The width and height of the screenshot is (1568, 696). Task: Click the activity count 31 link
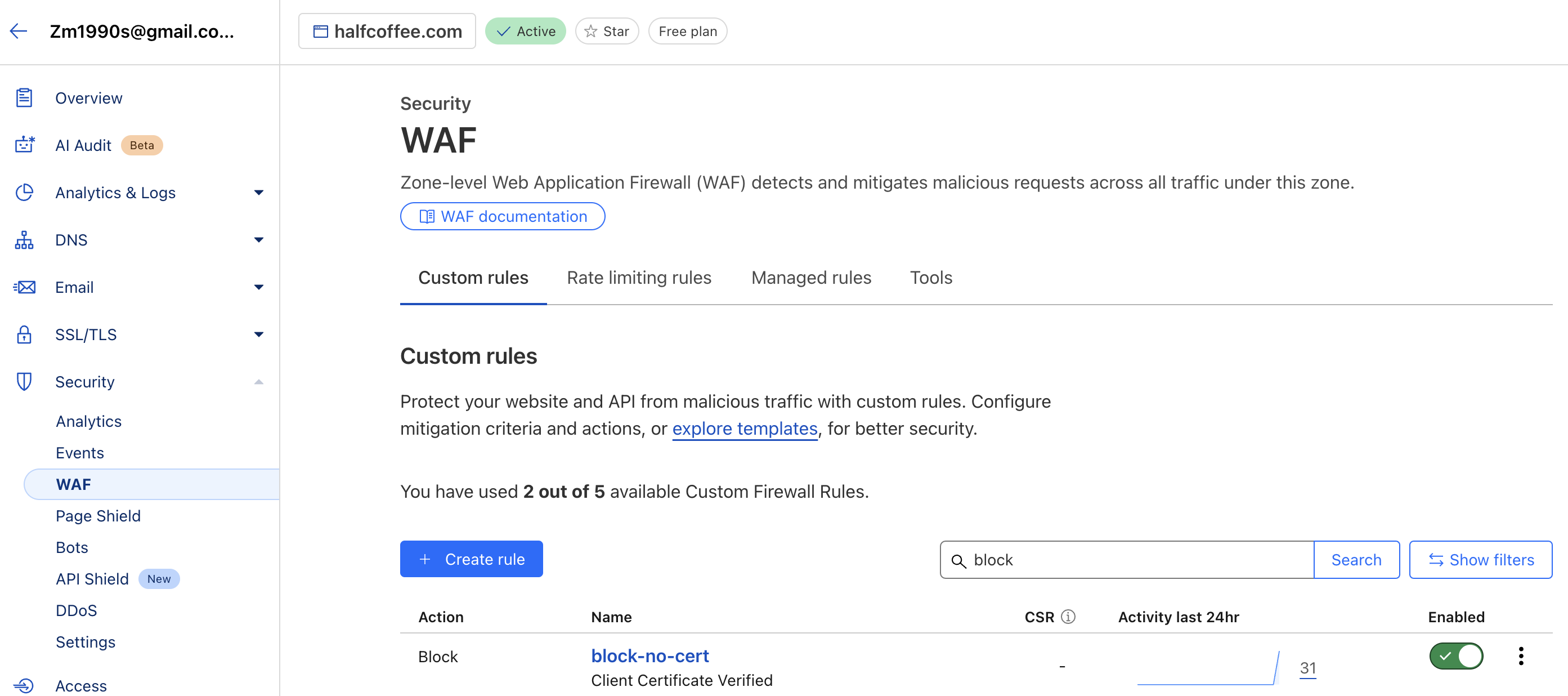click(x=1307, y=668)
